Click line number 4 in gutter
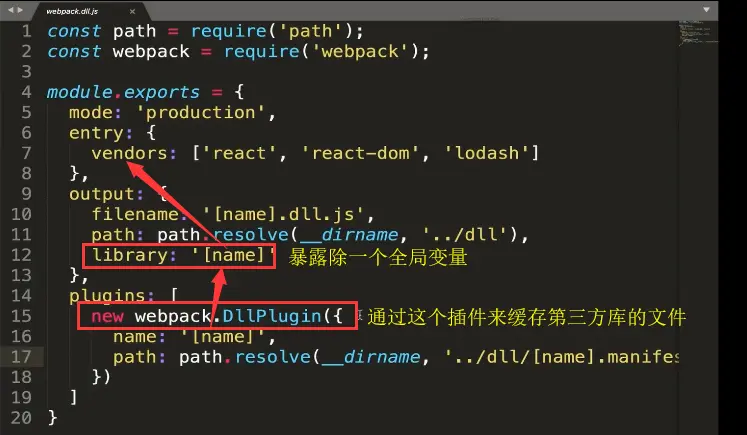The image size is (747, 435). pyautogui.click(x=26, y=92)
